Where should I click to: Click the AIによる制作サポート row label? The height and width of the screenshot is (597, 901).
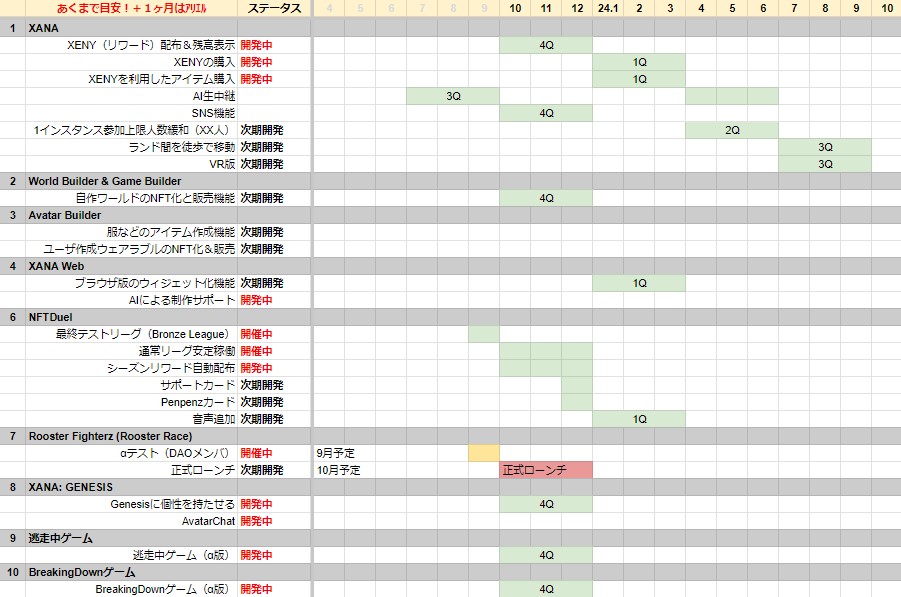tap(182, 300)
